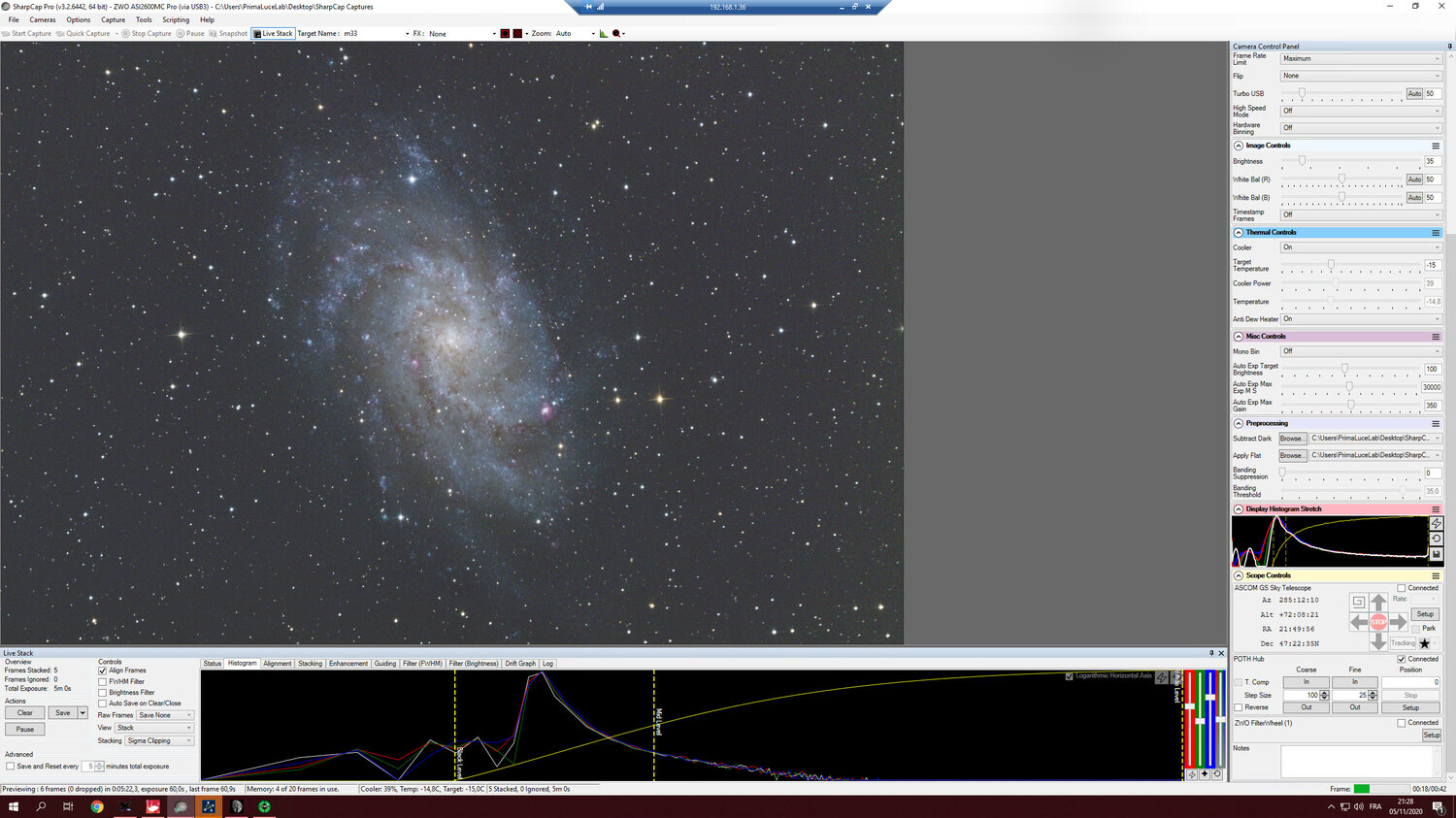Click the Target Name input field
The image size is (1456, 818).
click(377, 33)
